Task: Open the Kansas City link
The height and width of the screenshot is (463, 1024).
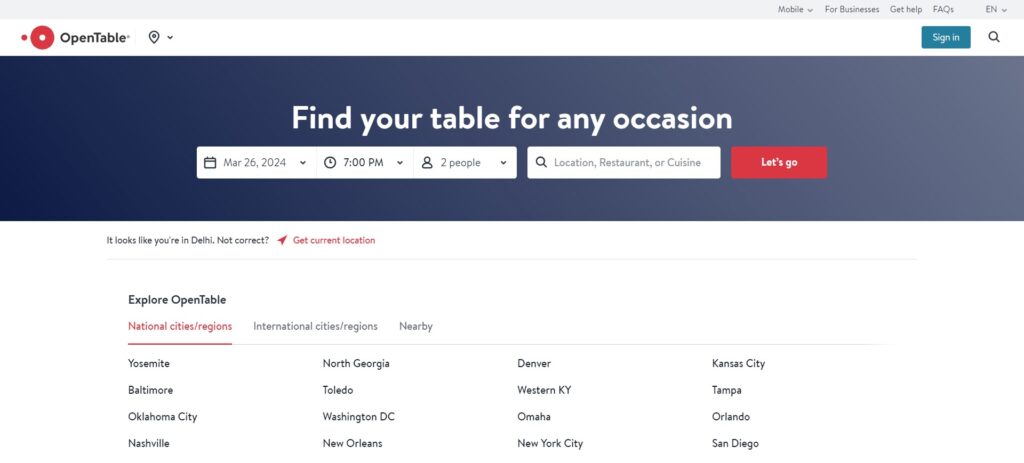Action: click(x=738, y=364)
